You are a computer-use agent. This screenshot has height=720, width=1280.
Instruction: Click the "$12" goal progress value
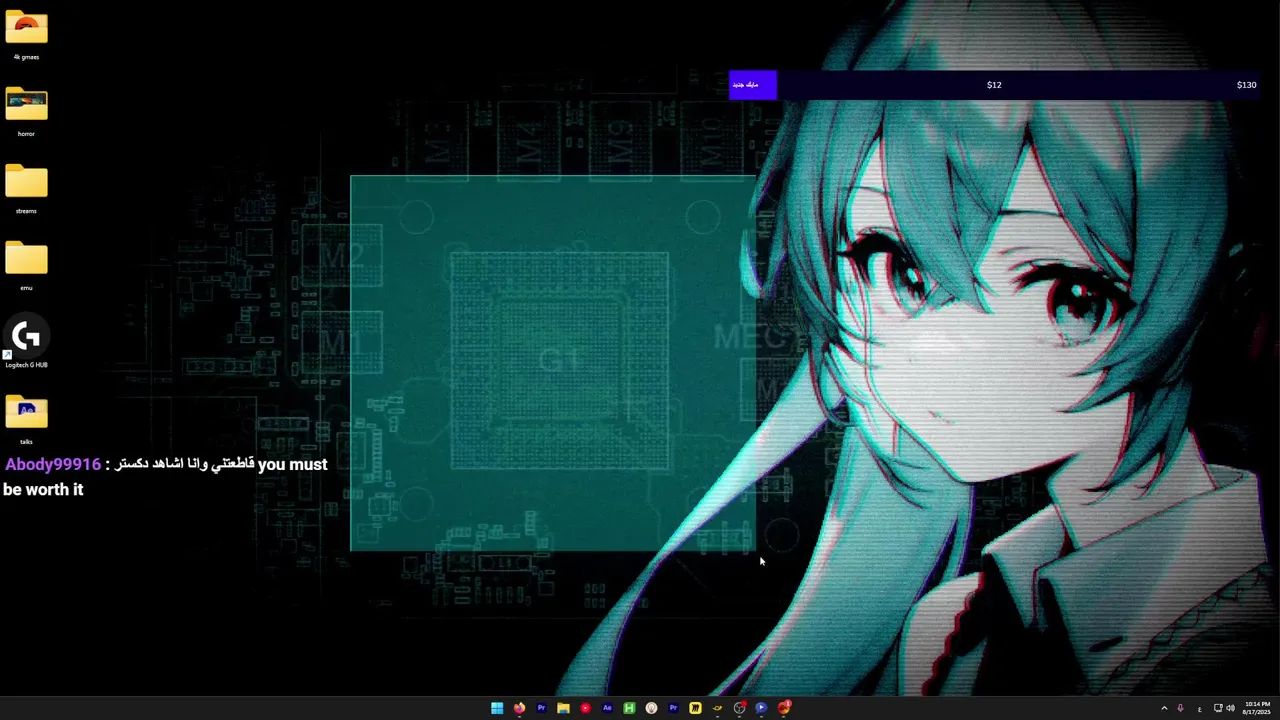[x=994, y=85]
